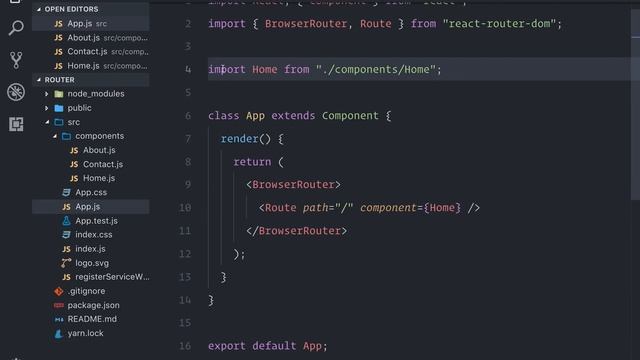Click the word Component on line 6

(350, 116)
